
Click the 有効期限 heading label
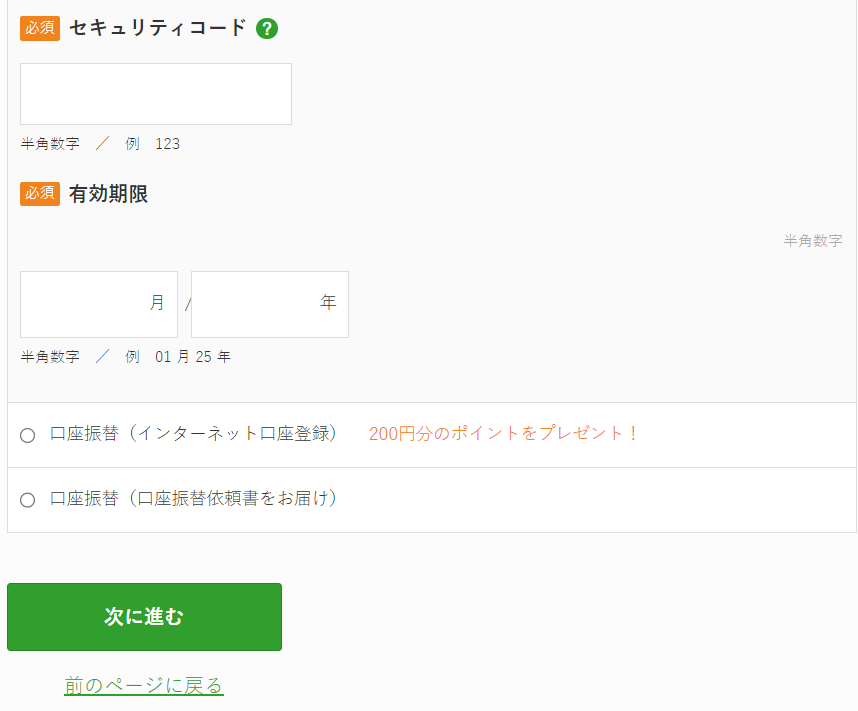point(108,194)
